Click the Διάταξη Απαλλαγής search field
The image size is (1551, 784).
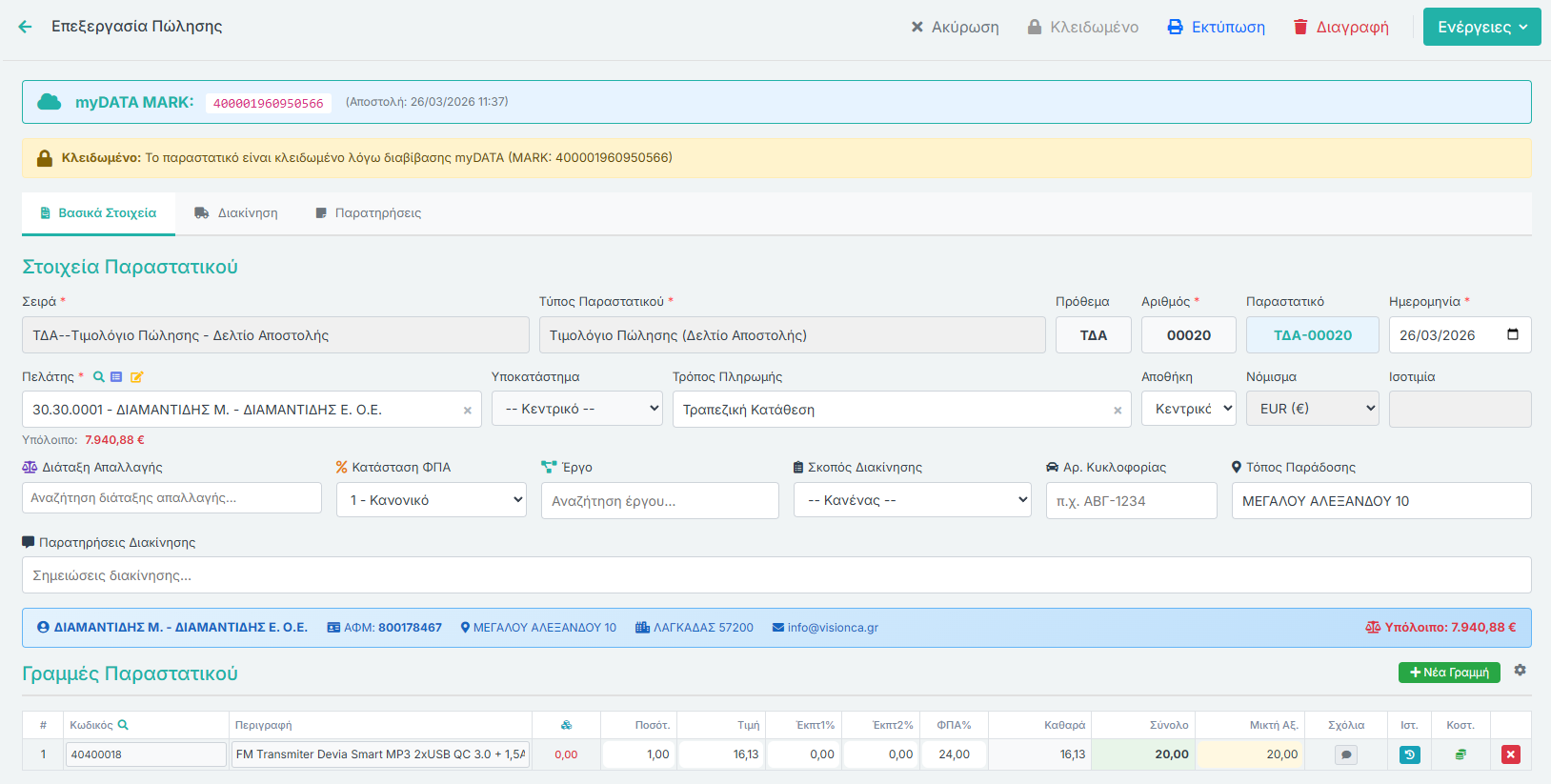click(x=171, y=498)
